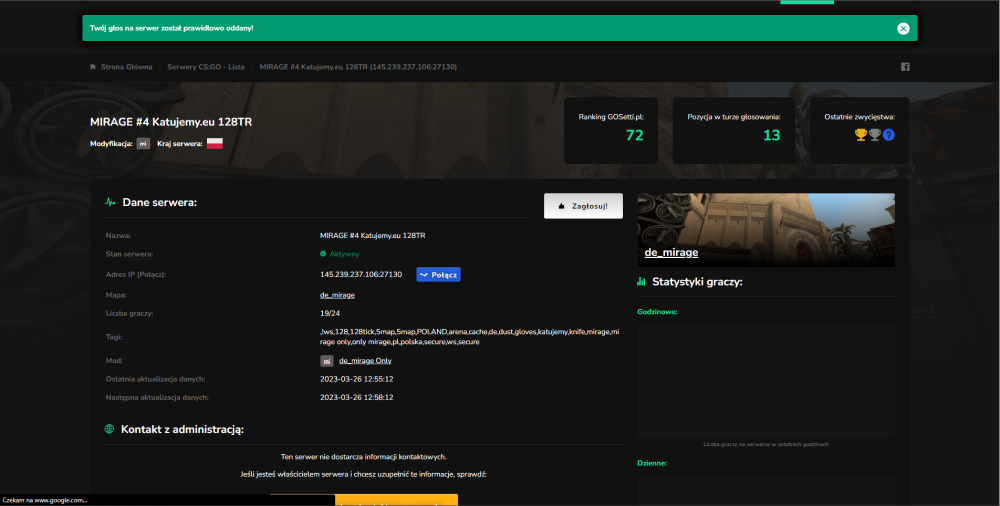Image resolution: width=1000 pixels, height=506 pixels.
Task: Open the Facebook icon in breadcrumb bar
Action: 905,67
